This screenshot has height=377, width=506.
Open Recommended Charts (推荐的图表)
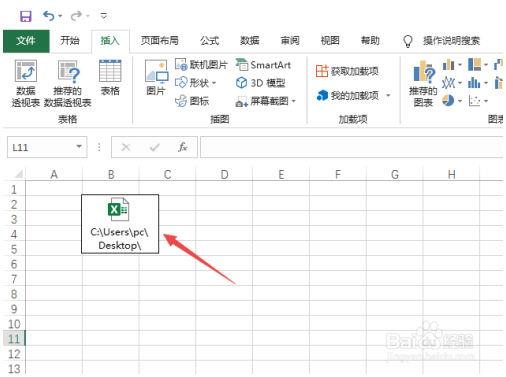[423, 83]
